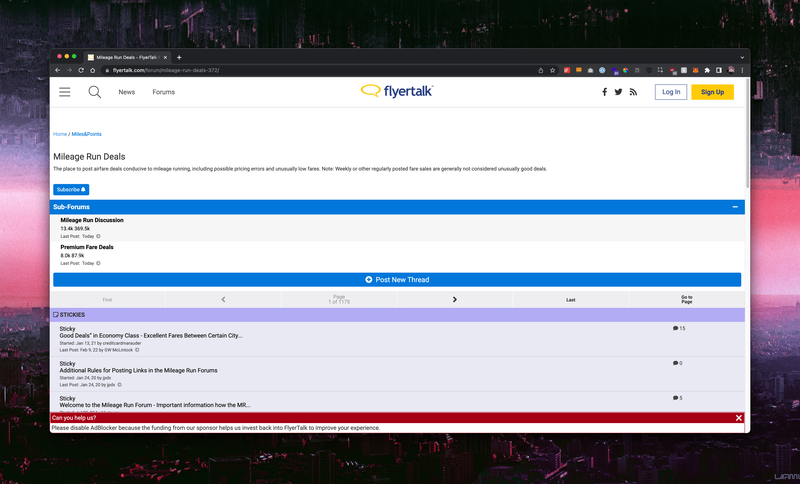This screenshot has width=800, height=484.
Task: Click the camera extension icon
Action: pyautogui.click(x=590, y=70)
